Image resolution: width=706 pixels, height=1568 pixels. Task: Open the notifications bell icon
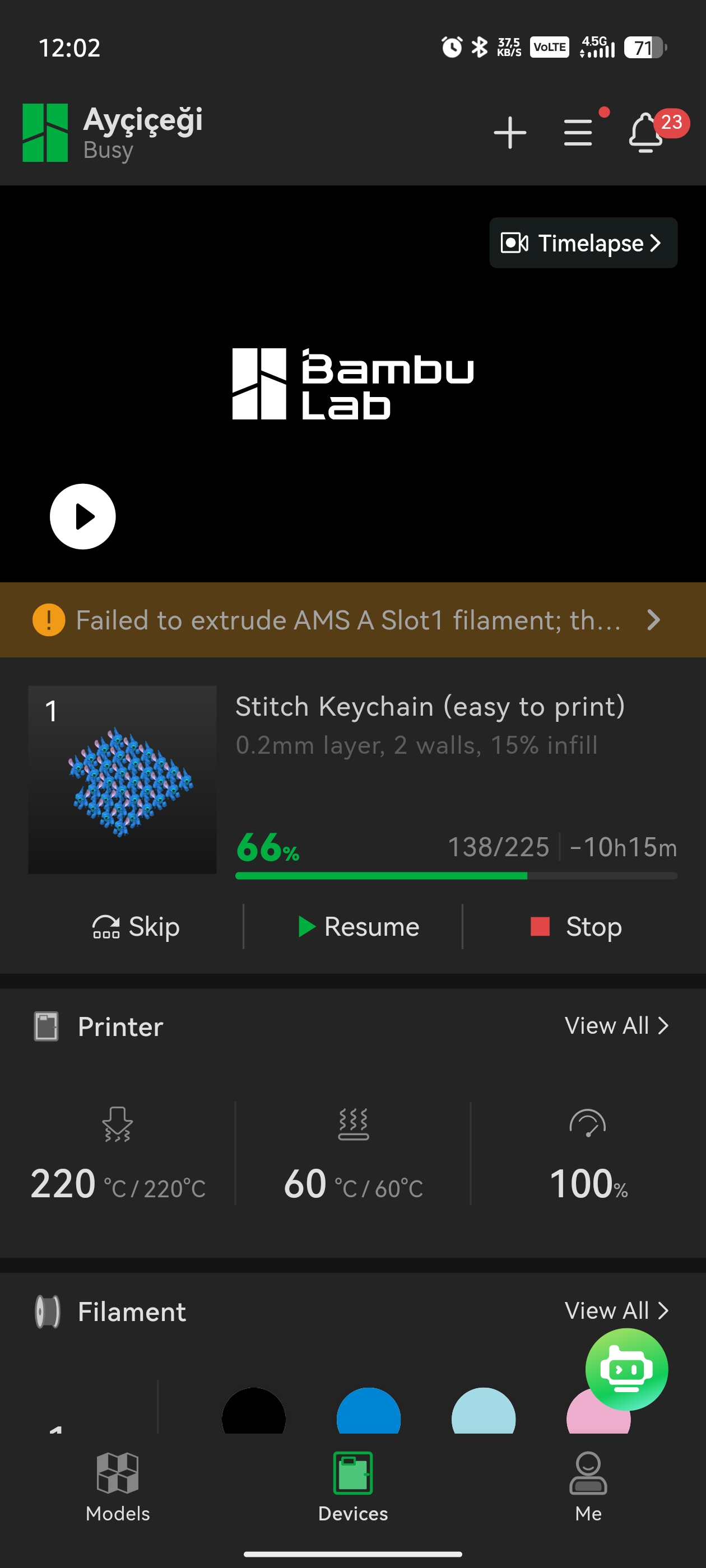[x=644, y=130]
